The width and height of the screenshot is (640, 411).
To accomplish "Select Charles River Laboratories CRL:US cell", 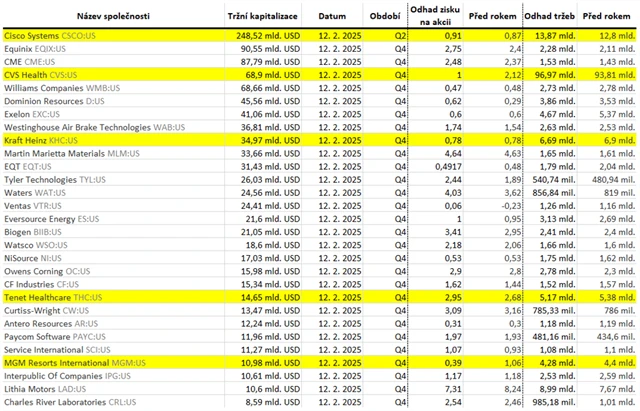I will tap(70, 402).
